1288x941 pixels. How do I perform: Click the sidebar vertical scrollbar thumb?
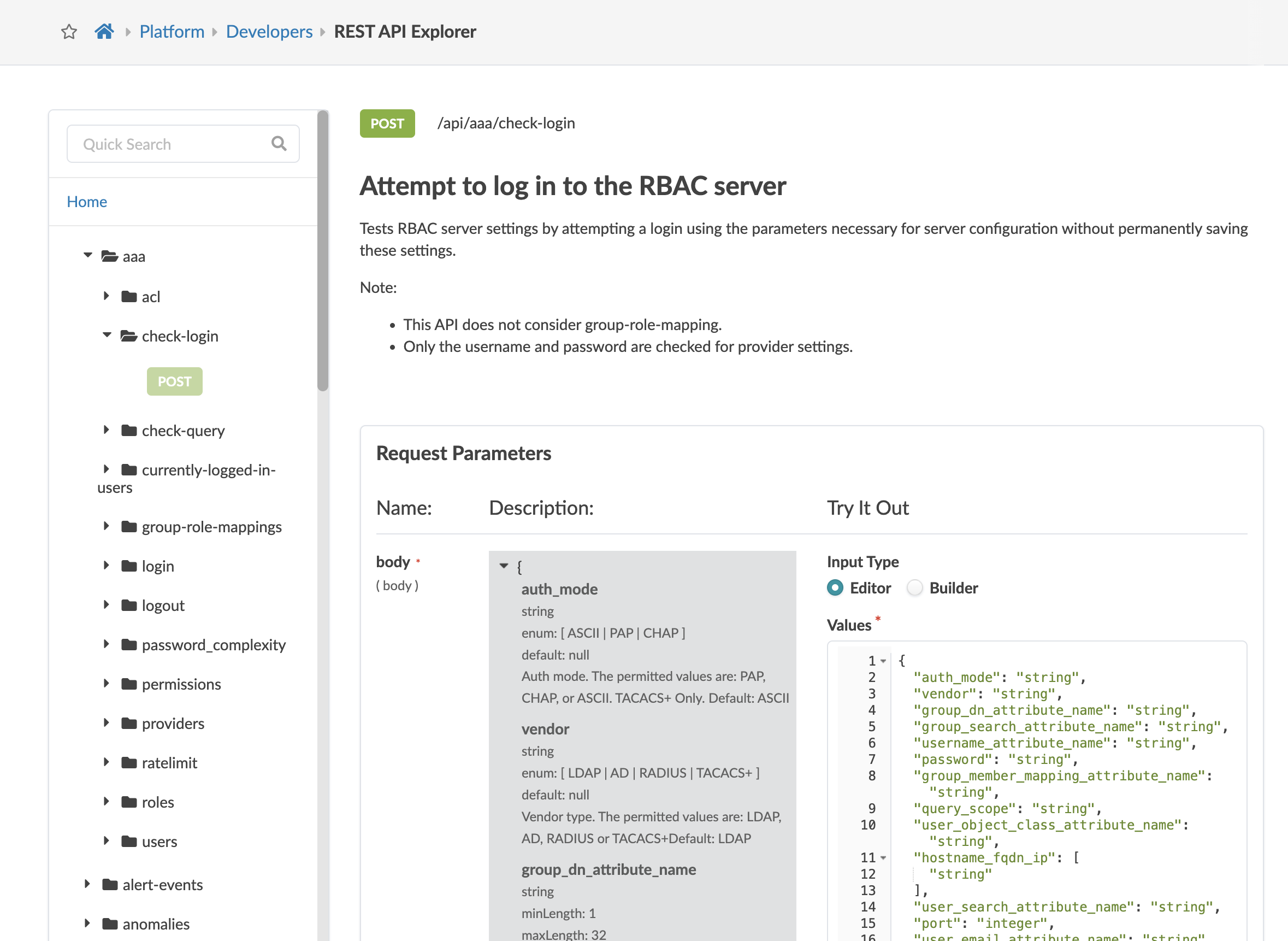[x=323, y=251]
